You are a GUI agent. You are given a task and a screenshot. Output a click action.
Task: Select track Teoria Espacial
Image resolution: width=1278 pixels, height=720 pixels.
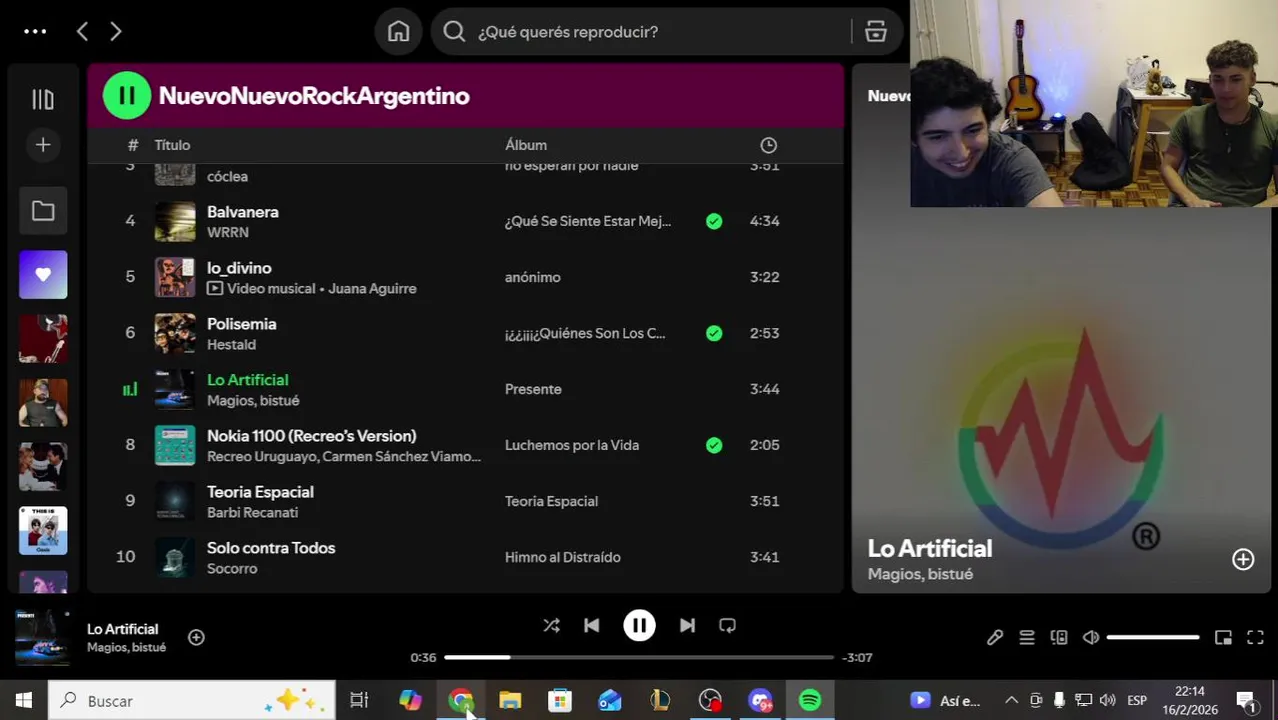point(260,492)
